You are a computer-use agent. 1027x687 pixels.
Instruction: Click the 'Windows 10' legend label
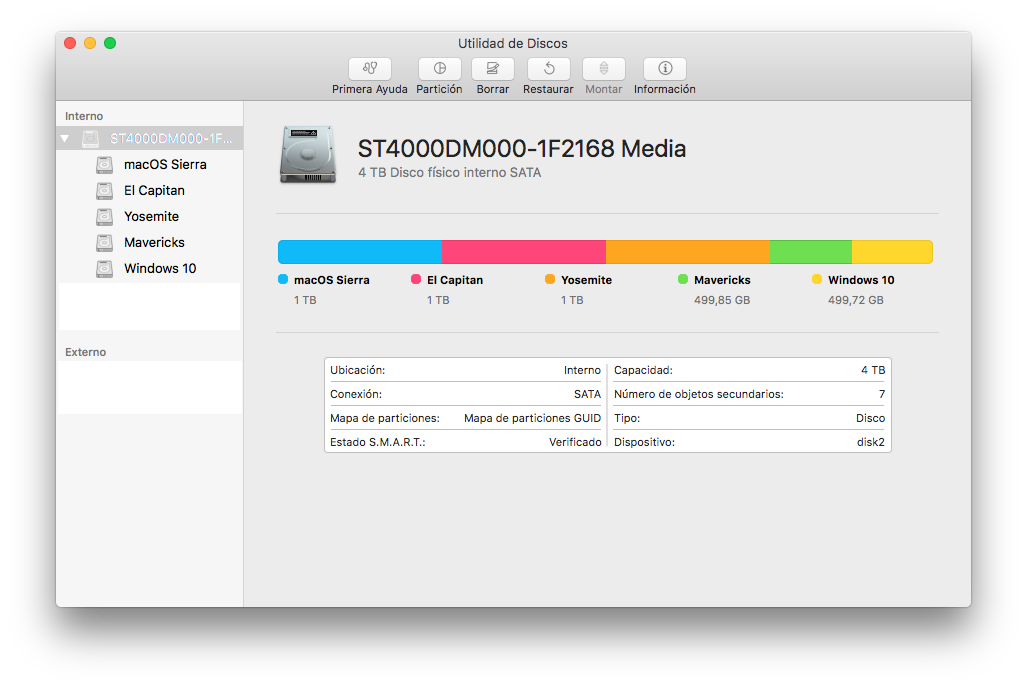point(861,280)
